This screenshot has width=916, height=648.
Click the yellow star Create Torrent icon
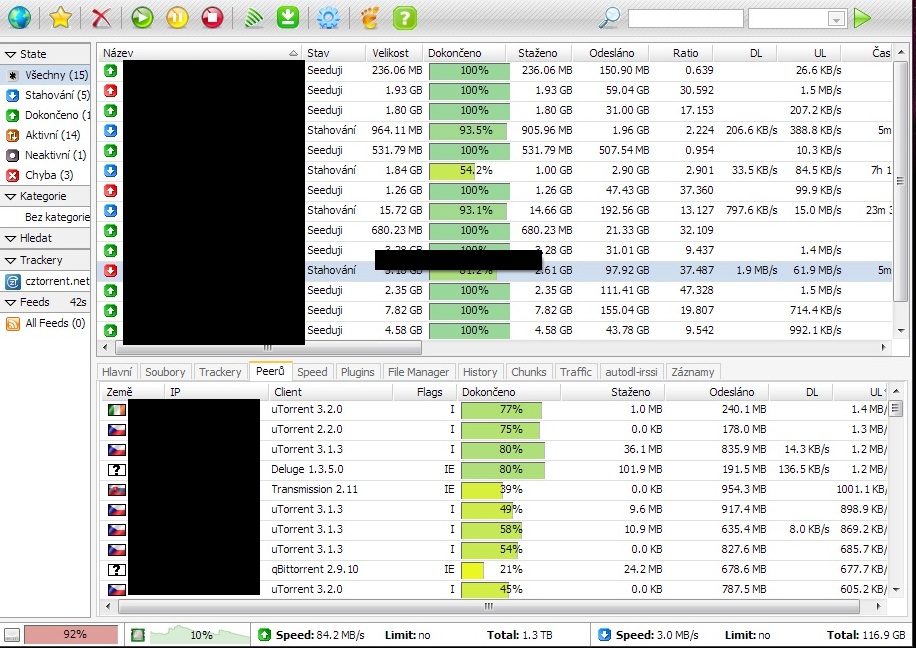60,17
